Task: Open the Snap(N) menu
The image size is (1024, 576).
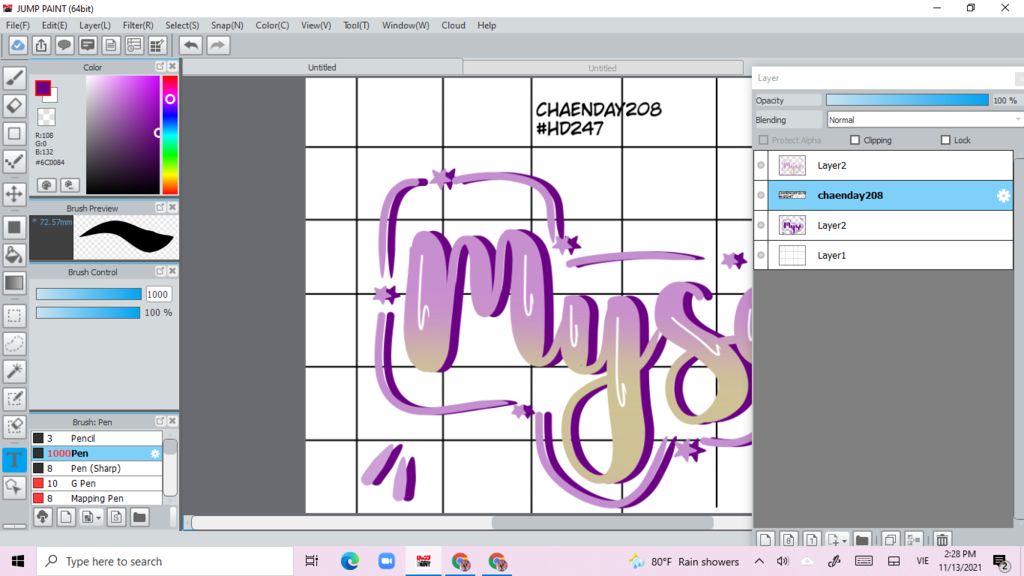Action: pos(227,25)
